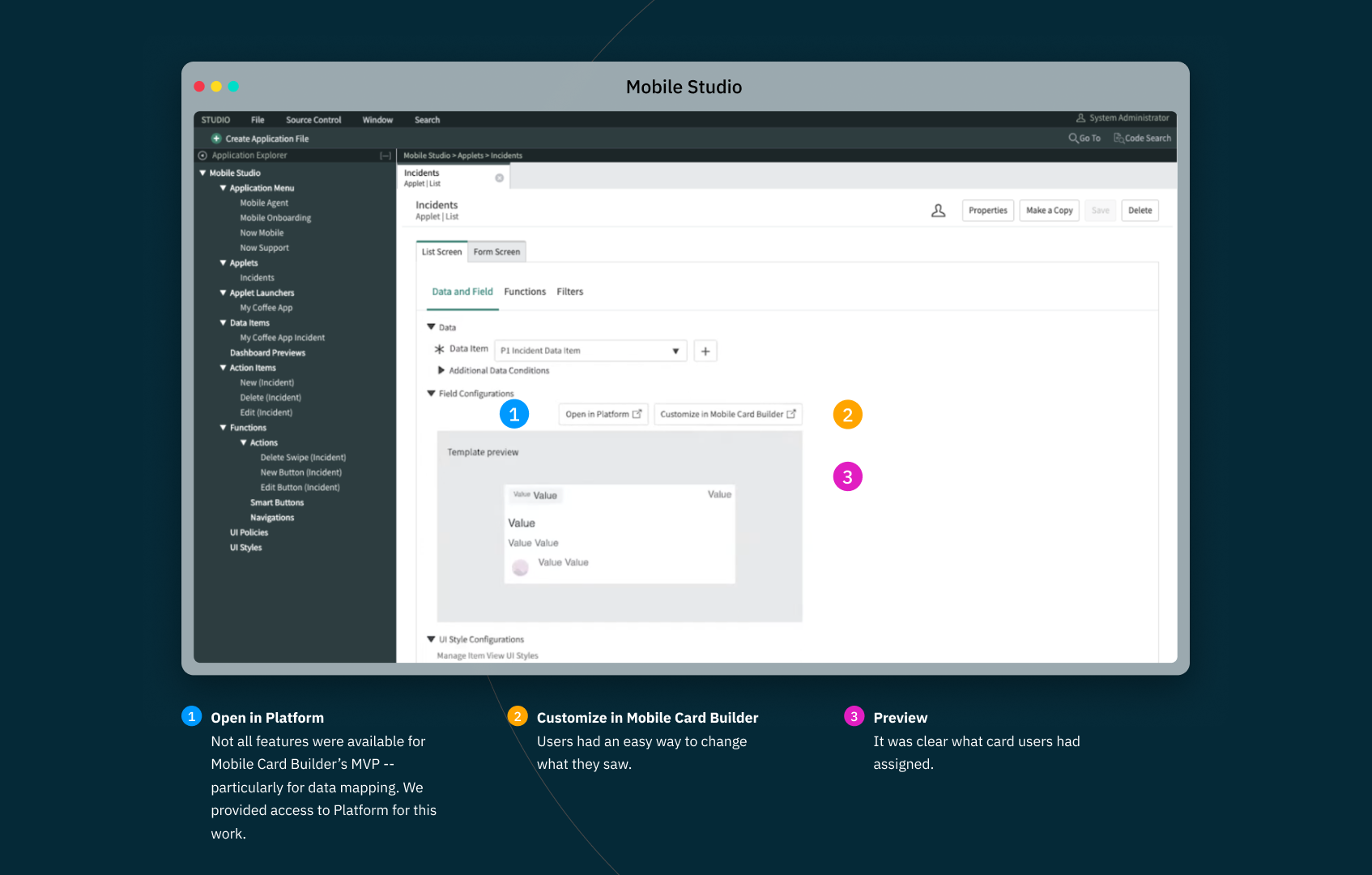Select Delete Swipe (Incident) action
This screenshot has width=1372, height=875.
coord(303,458)
